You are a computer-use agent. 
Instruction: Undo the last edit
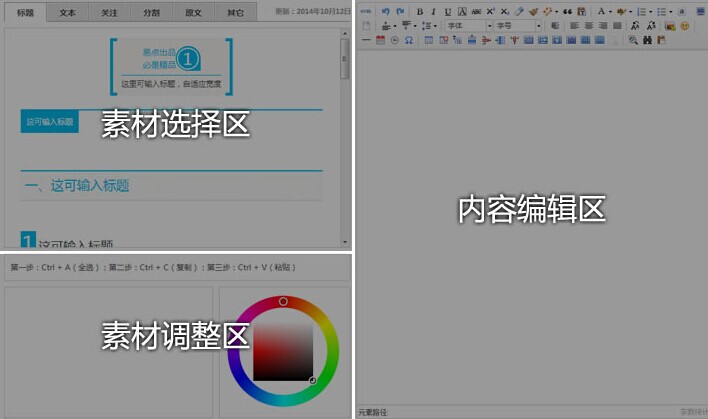tap(385, 11)
